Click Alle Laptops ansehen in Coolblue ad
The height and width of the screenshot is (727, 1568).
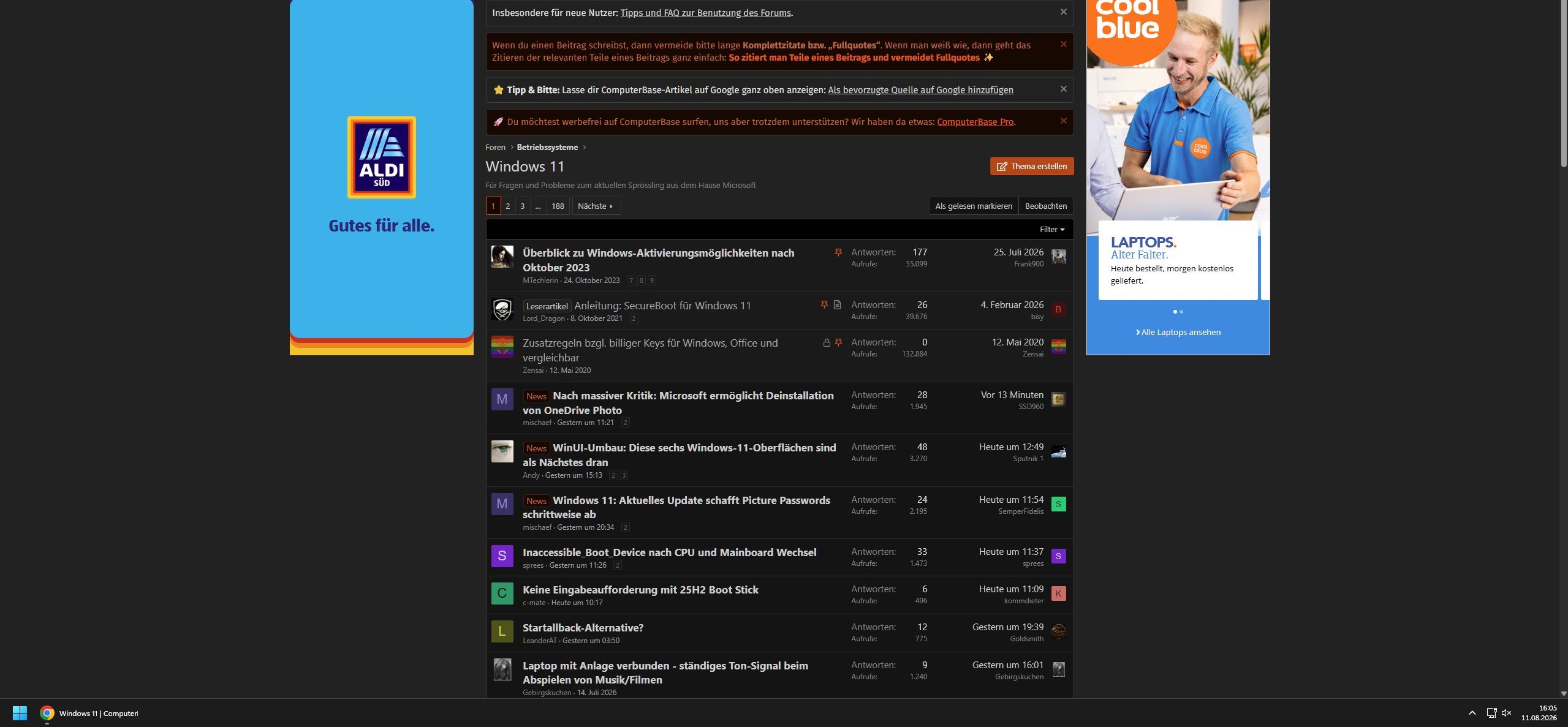[x=1178, y=332]
